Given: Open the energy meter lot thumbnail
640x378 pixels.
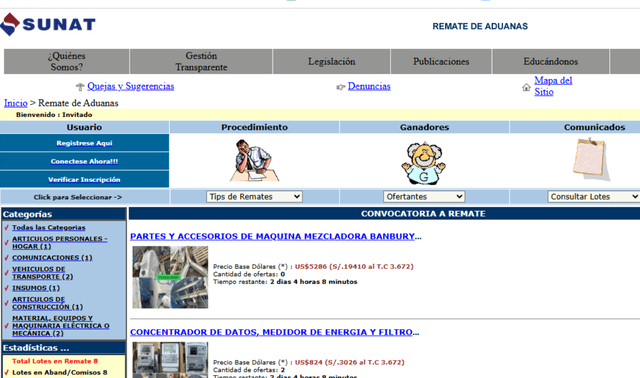Looking at the screenshot, I should (x=170, y=360).
